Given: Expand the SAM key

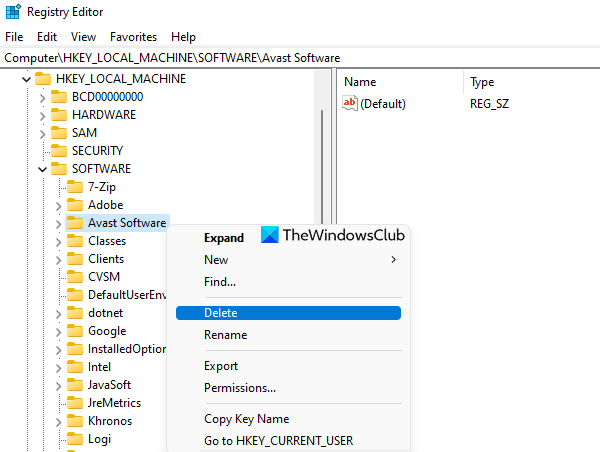Looking at the screenshot, I should click(x=42, y=134).
